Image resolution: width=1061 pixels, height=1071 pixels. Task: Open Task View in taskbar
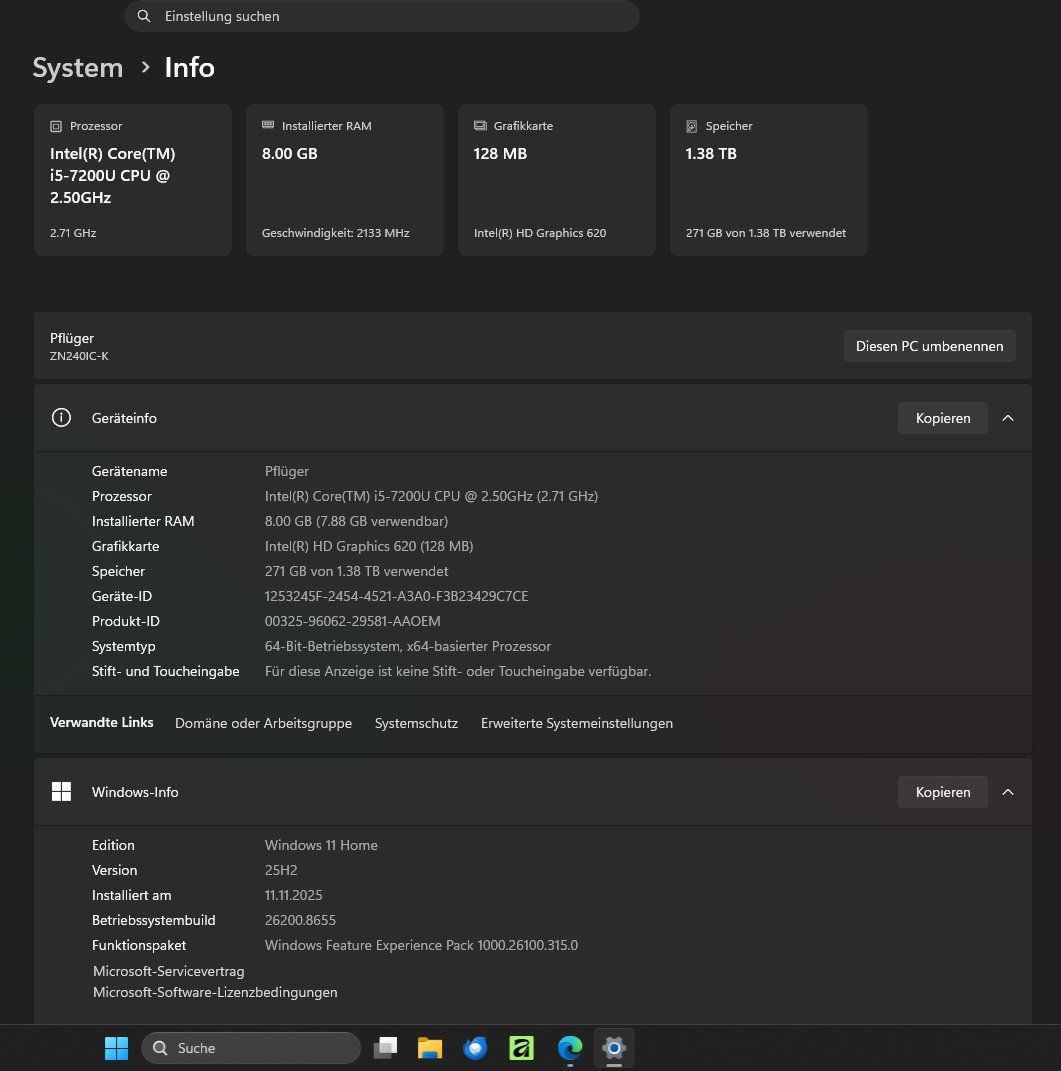coord(385,1048)
